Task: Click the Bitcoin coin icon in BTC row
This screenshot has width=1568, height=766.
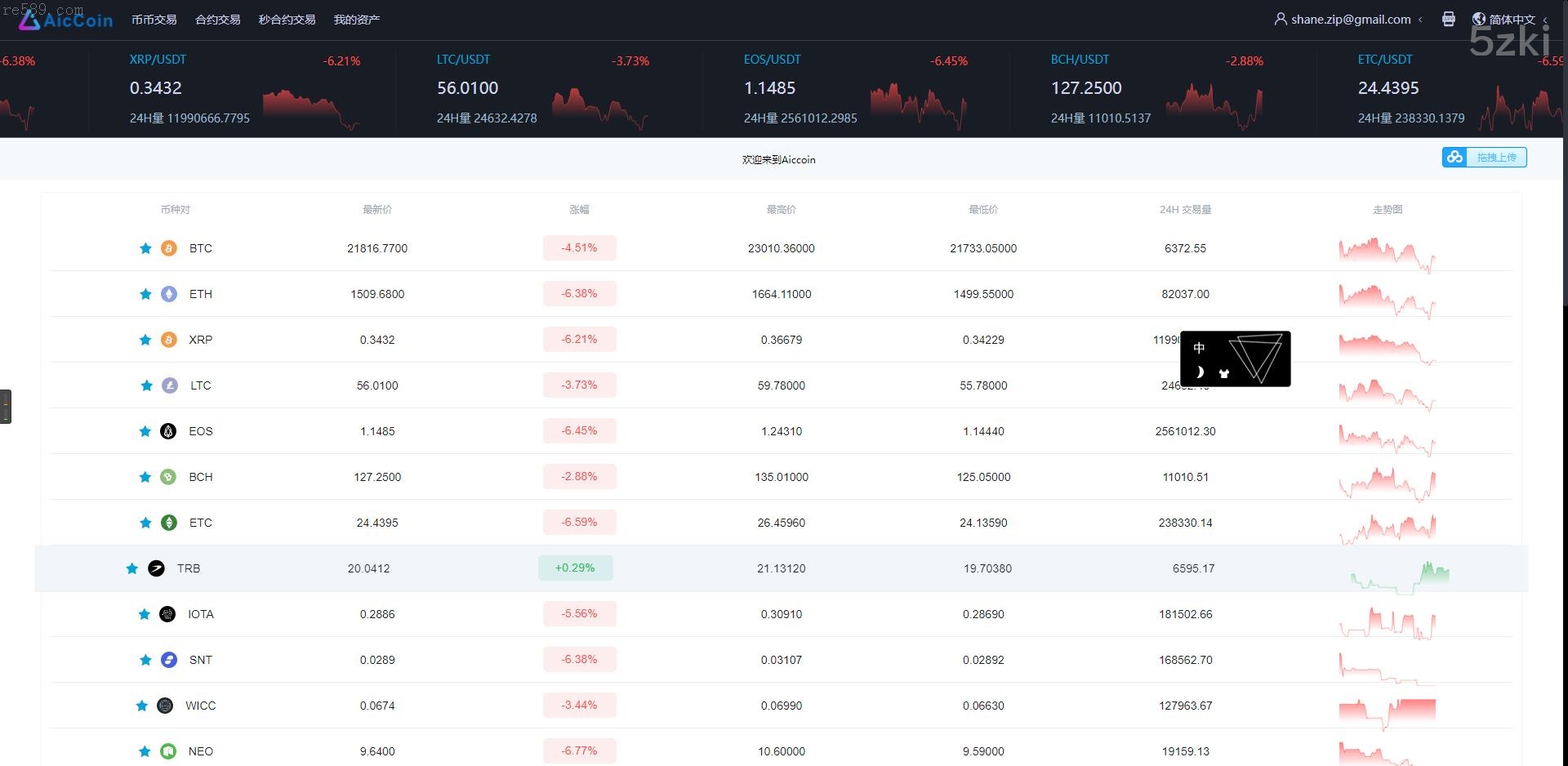Action: point(169,248)
